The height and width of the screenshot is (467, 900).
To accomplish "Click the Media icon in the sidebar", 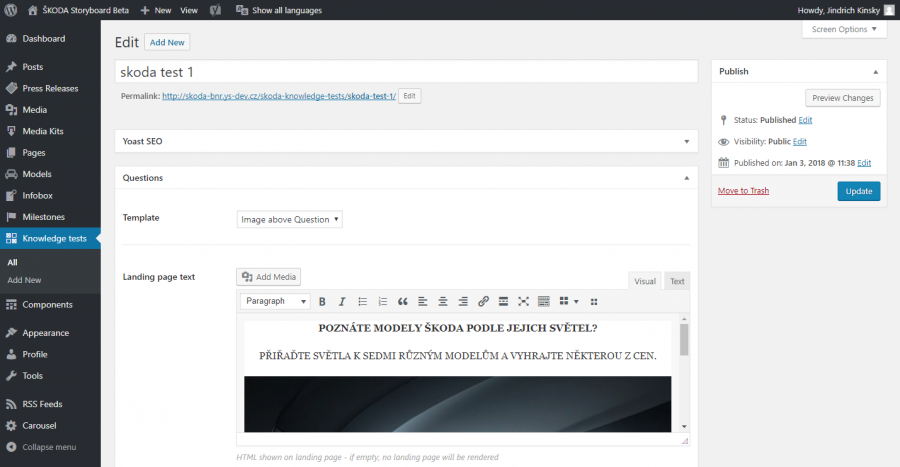I will point(11,110).
